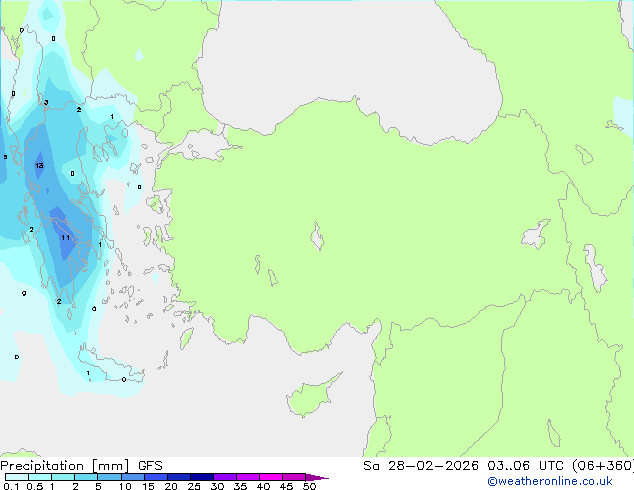The height and width of the screenshot is (490, 634).
Task: Click the '13' precipitation value on map
Action: click(x=39, y=166)
